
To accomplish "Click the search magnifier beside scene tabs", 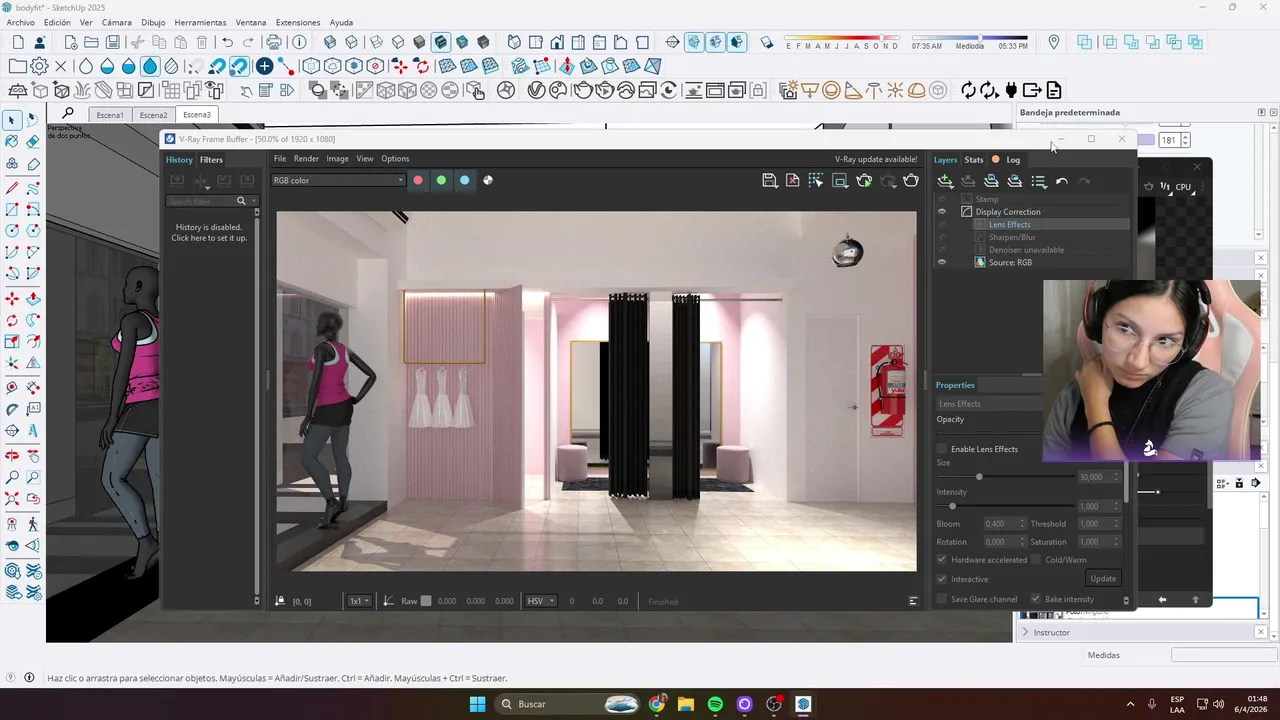I will pyautogui.click(x=68, y=113).
